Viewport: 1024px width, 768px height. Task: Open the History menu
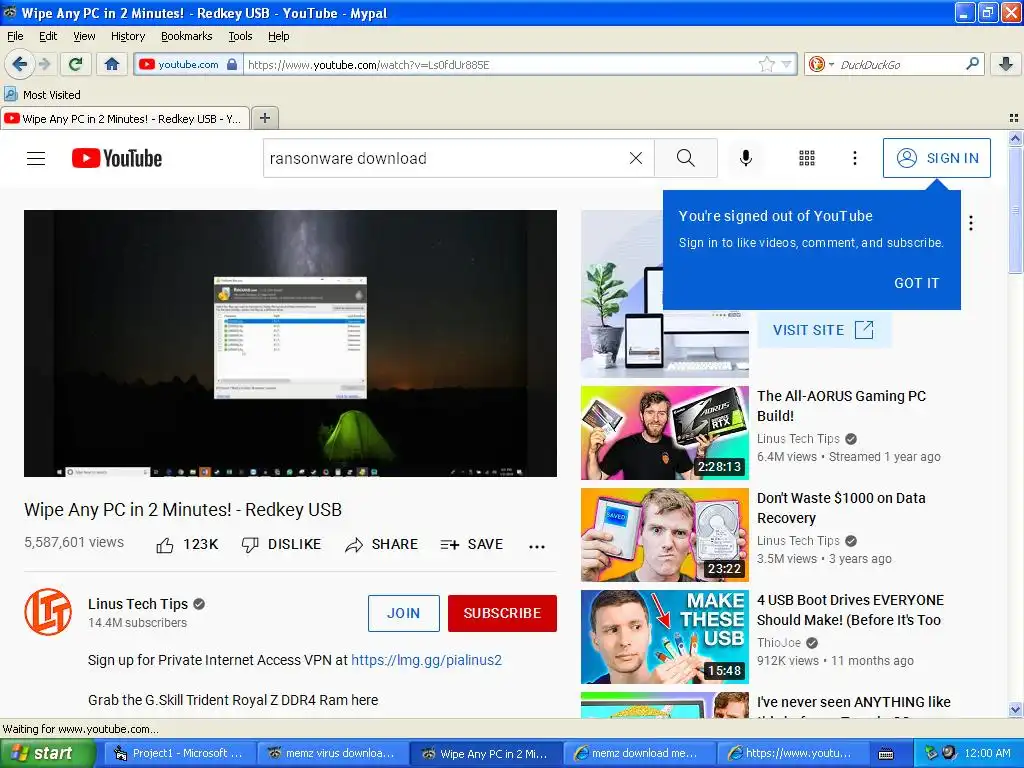coord(128,36)
